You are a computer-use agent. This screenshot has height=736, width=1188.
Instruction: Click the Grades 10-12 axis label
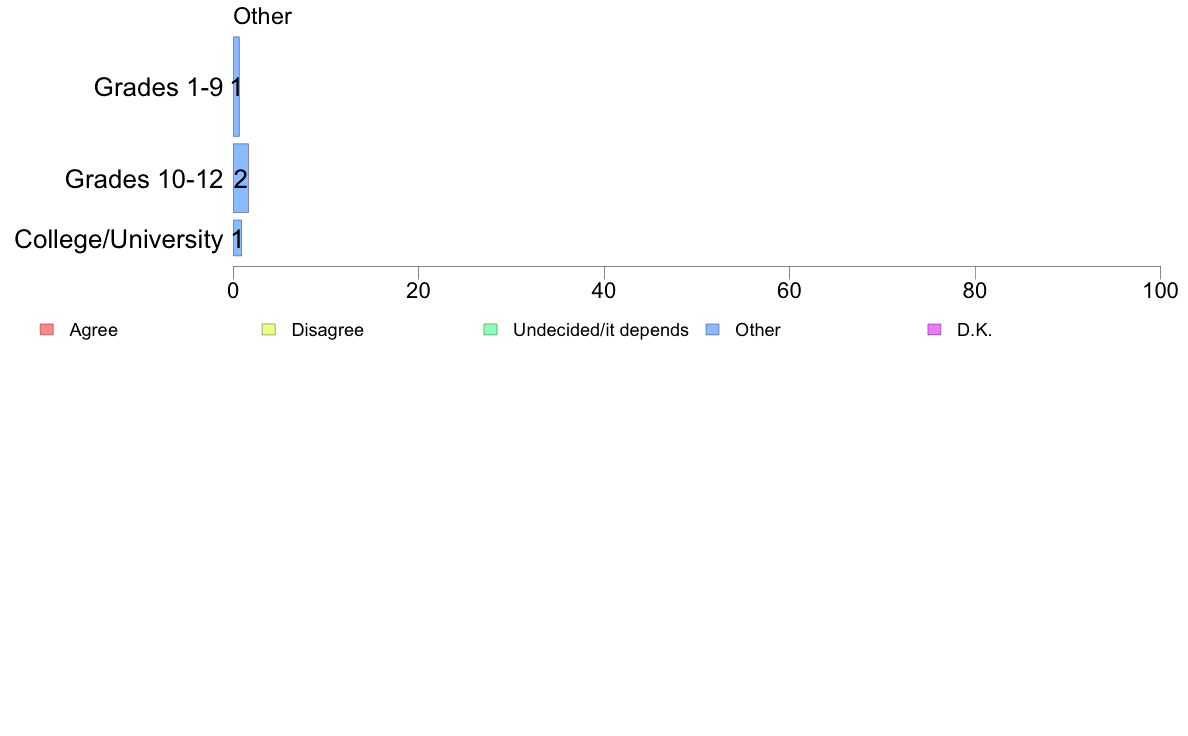[x=144, y=179]
